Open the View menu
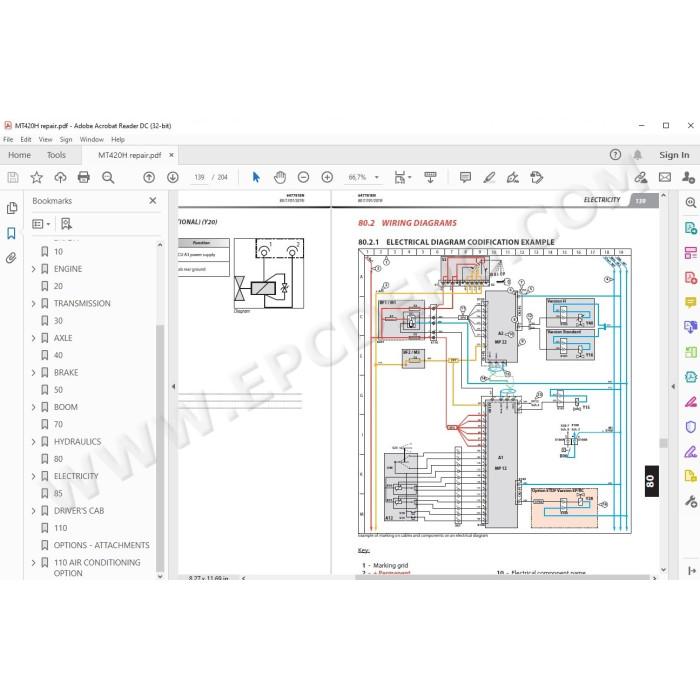Viewport: 700px width, 700px height. (x=45, y=139)
